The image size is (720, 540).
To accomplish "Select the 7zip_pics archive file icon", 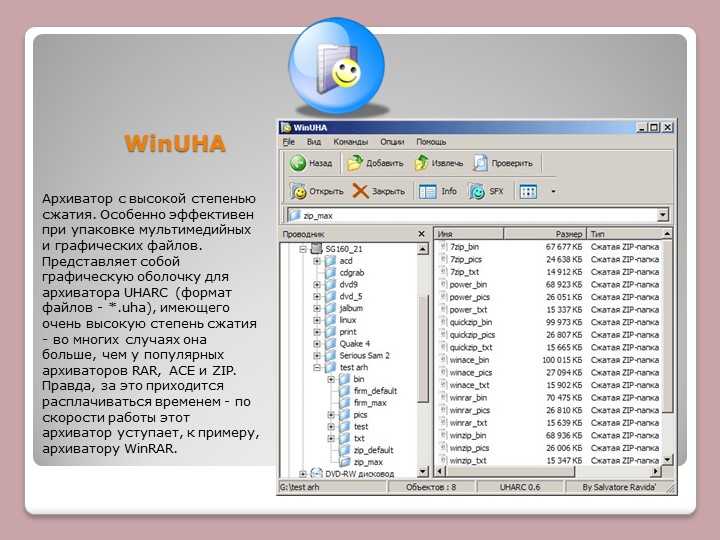I will 443,259.
